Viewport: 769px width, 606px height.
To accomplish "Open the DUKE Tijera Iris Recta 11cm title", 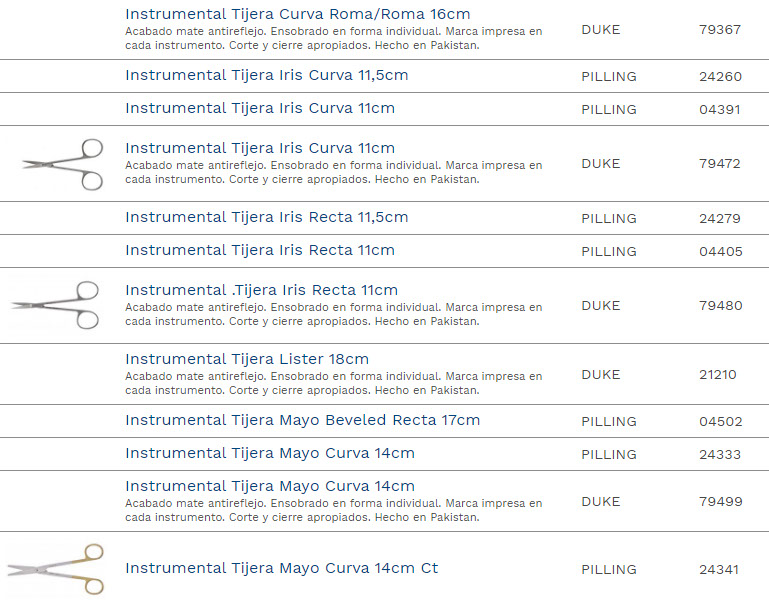I will click(x=261, y=290).
